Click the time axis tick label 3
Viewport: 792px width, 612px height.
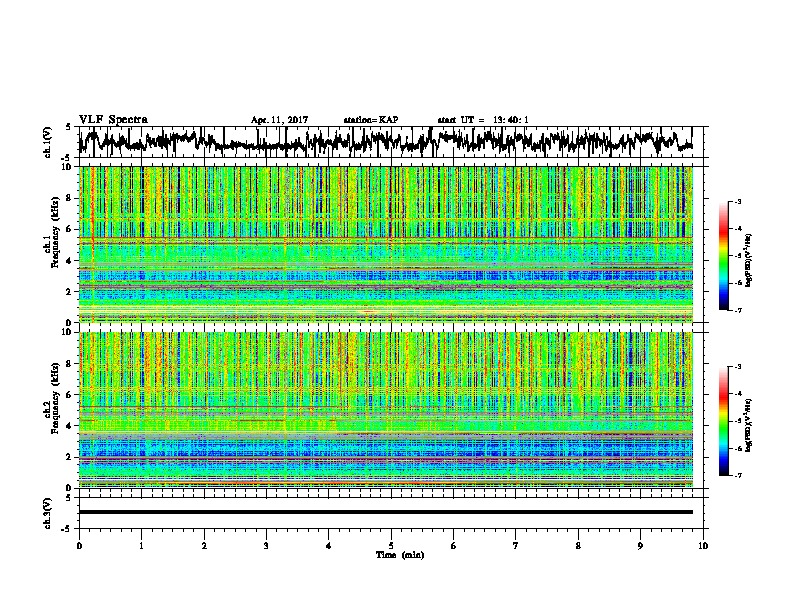(266, 546)
